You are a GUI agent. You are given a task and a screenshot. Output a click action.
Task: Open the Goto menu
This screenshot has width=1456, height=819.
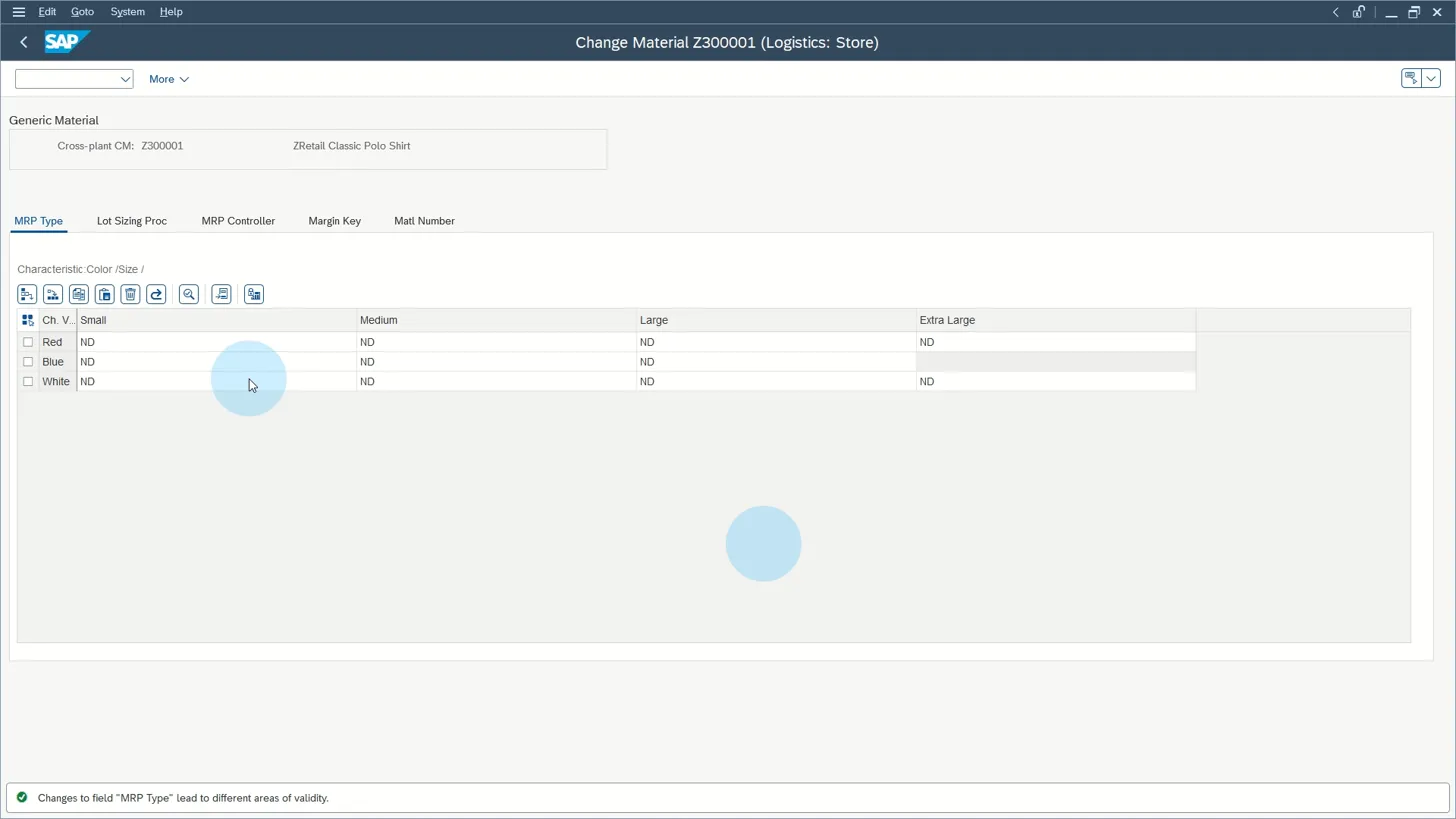pyautogui.click(x=82, y=12)
